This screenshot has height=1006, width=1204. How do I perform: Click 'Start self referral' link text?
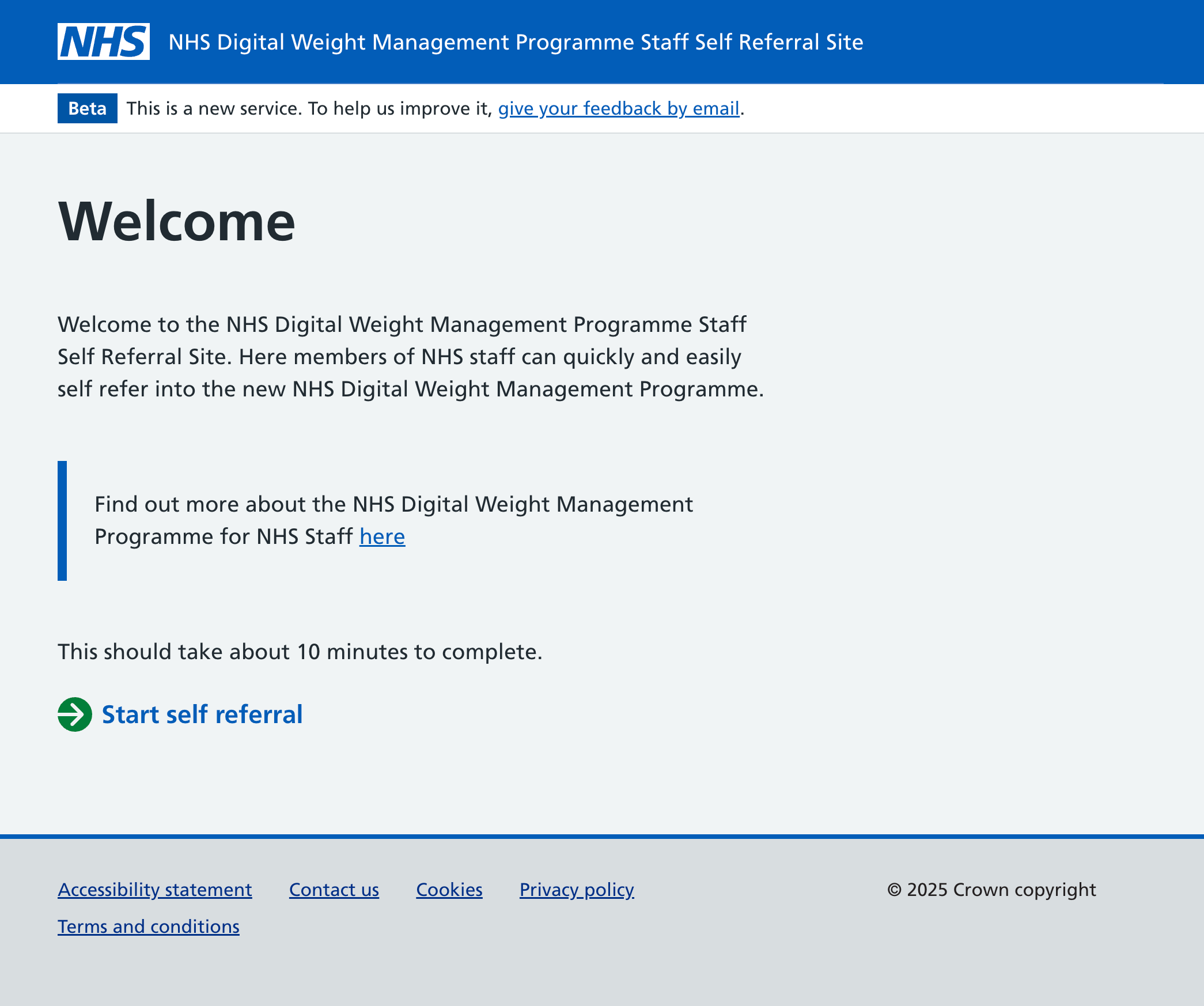[x=202, y=714]
